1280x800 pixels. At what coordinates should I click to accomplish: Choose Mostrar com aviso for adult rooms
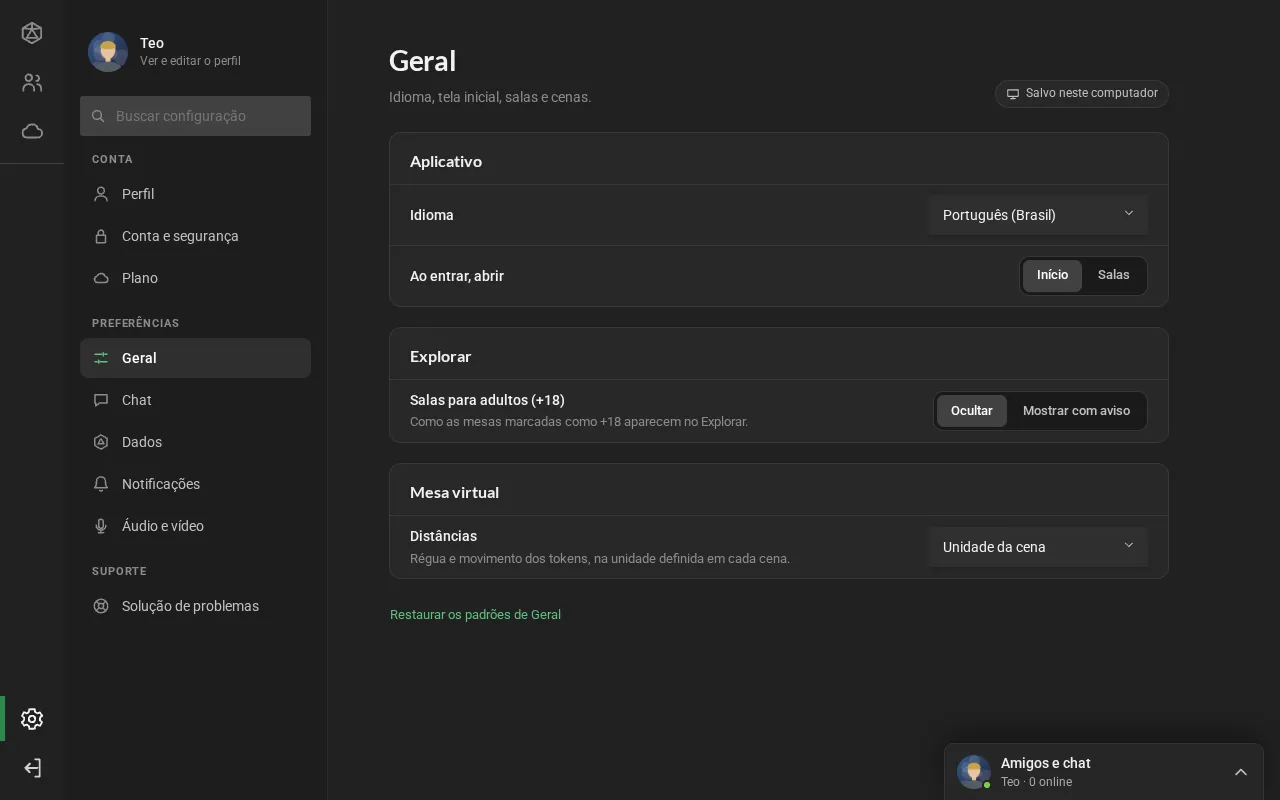(x=1076, y=411)
